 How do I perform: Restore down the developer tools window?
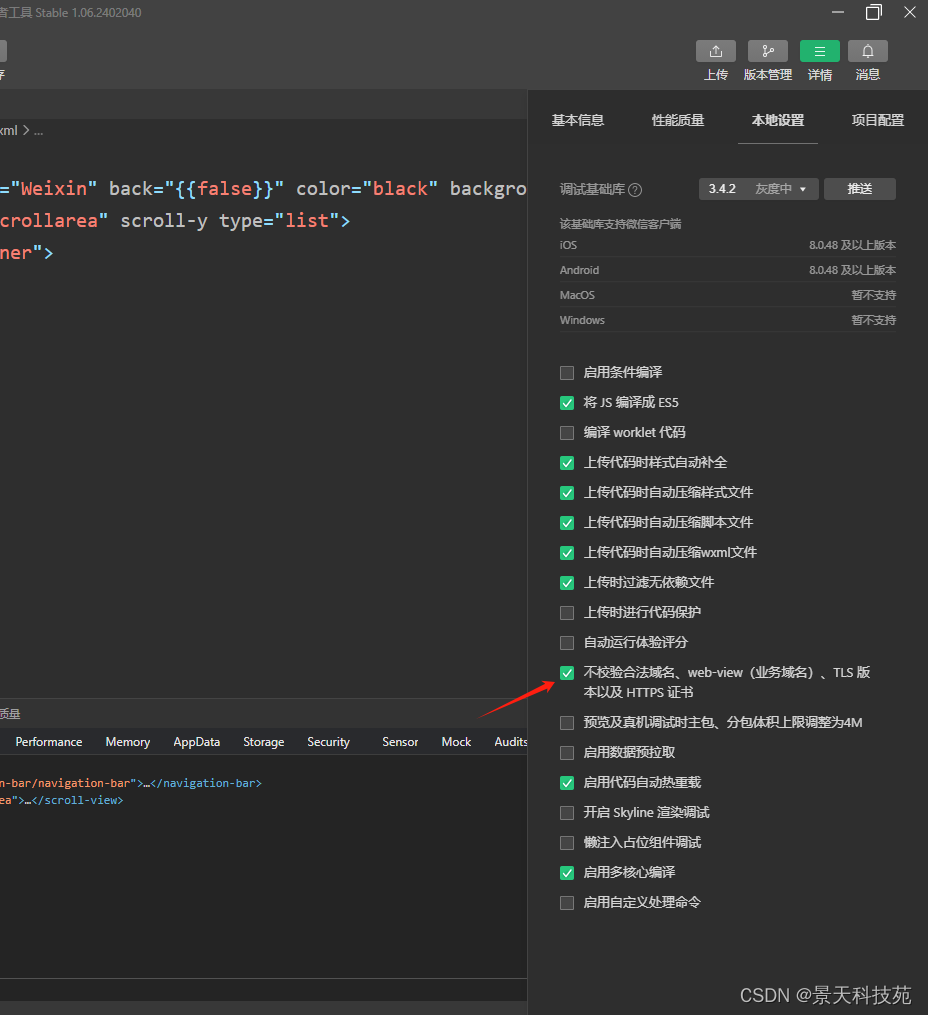click(874, 12)
